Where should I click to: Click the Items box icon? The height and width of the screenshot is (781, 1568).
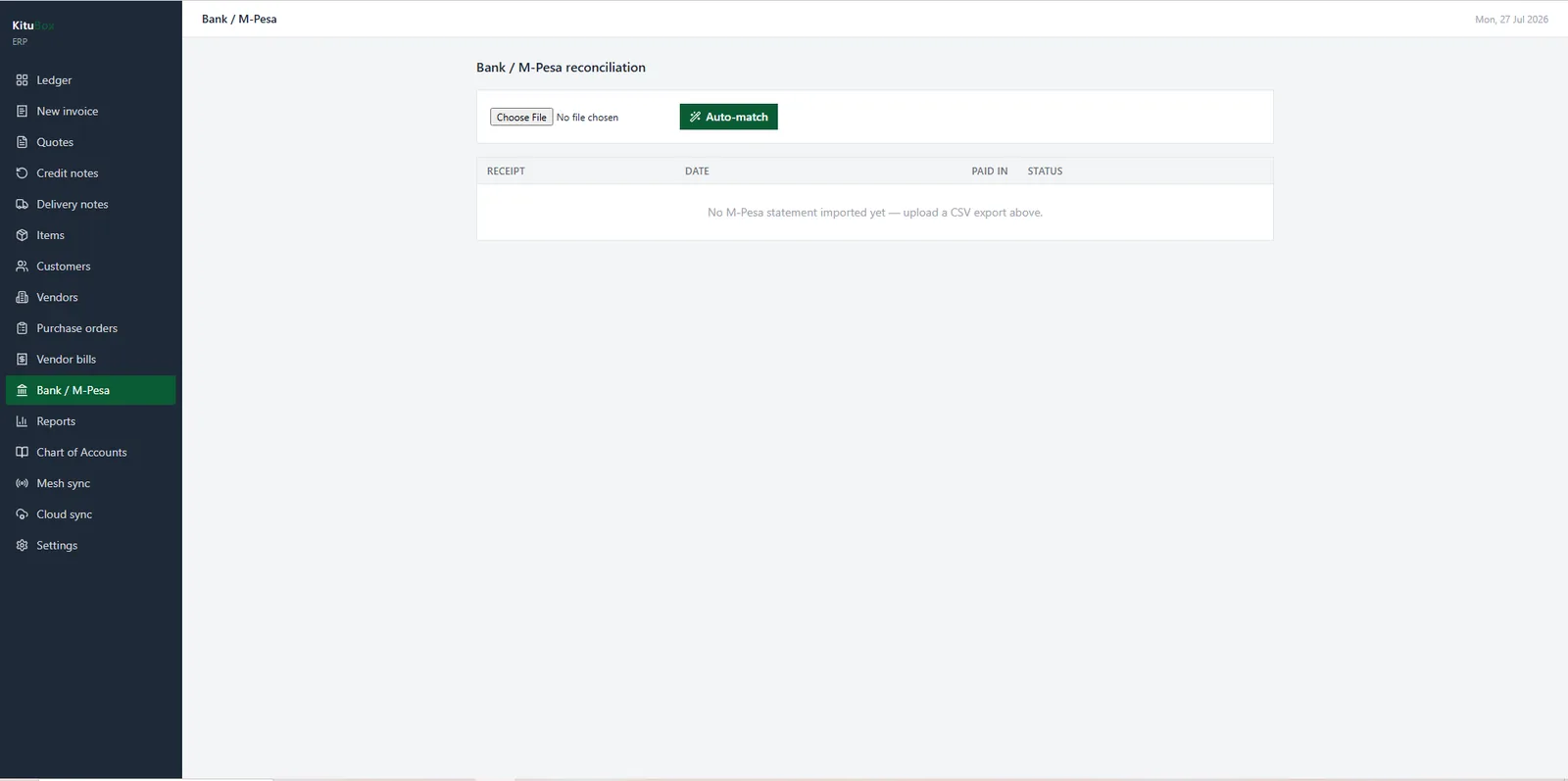(x=22, y=235)
